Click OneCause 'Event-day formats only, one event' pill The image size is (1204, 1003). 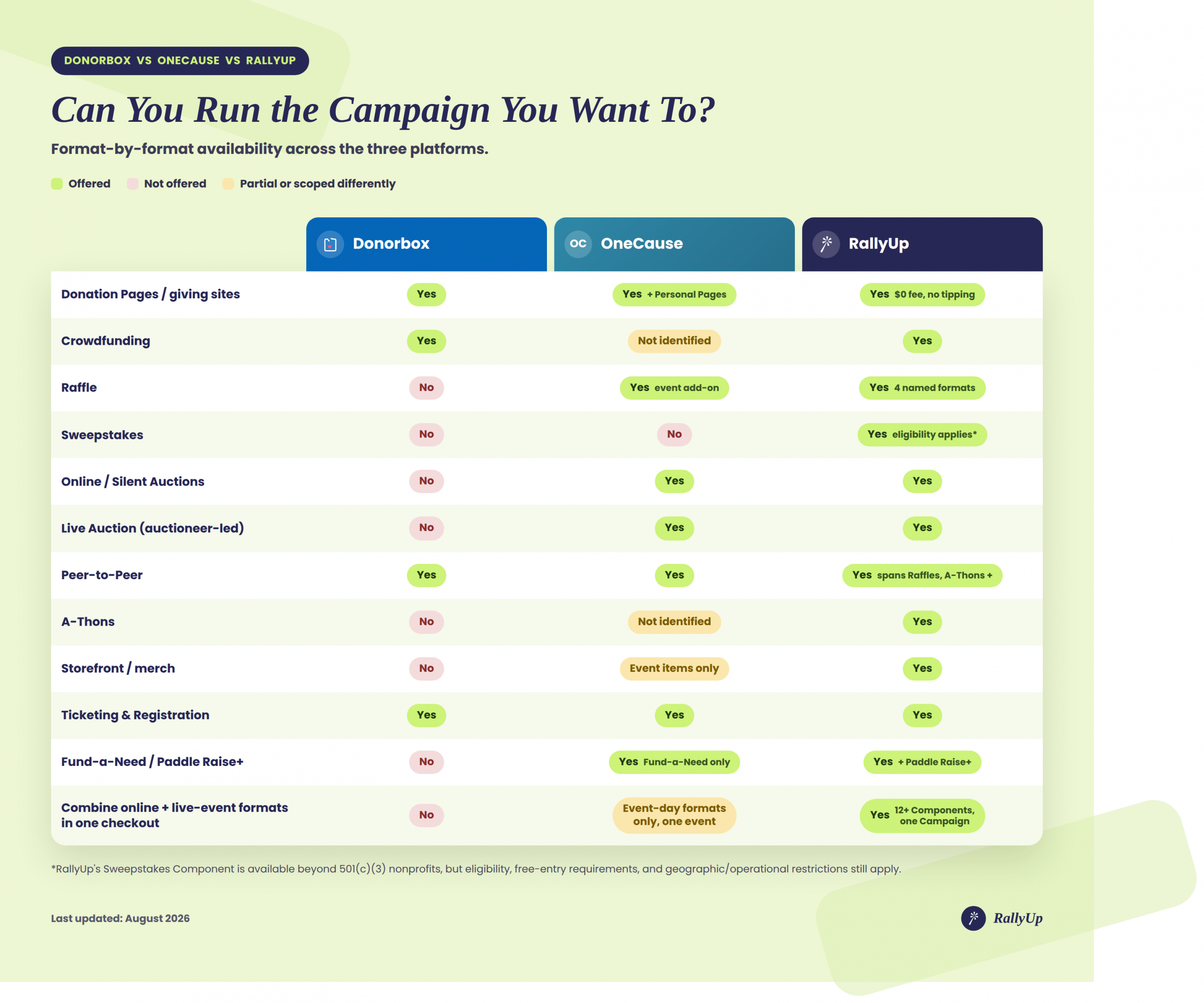[674, 815]
